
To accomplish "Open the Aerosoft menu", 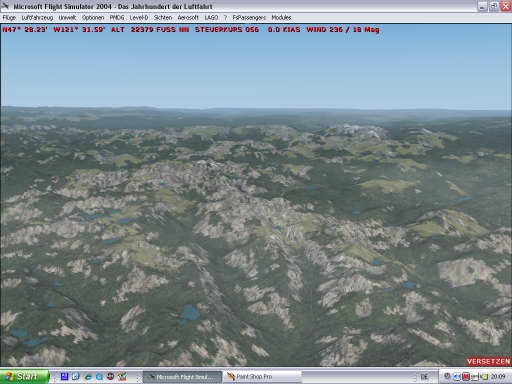I will point(188,18).
